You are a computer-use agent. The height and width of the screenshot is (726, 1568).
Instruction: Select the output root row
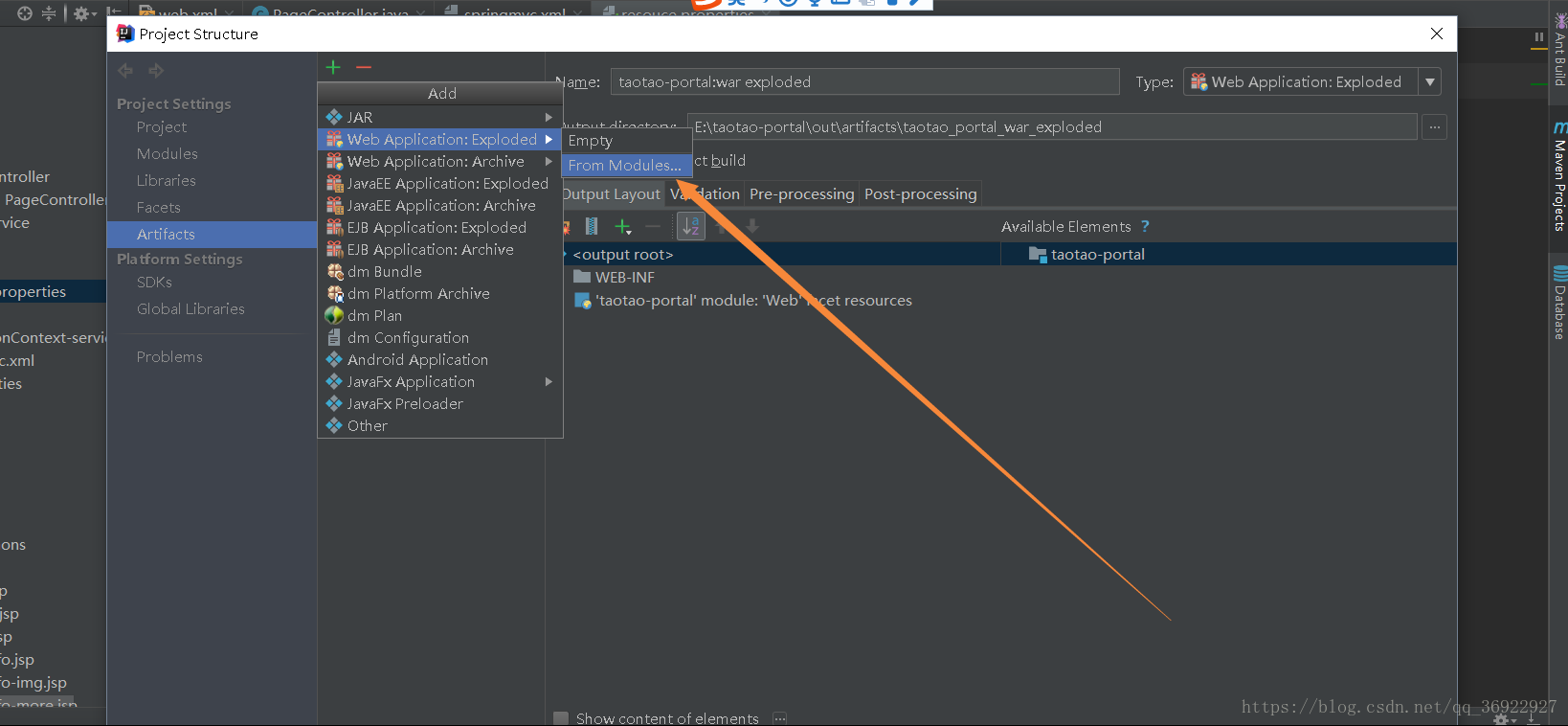[780, 254]
